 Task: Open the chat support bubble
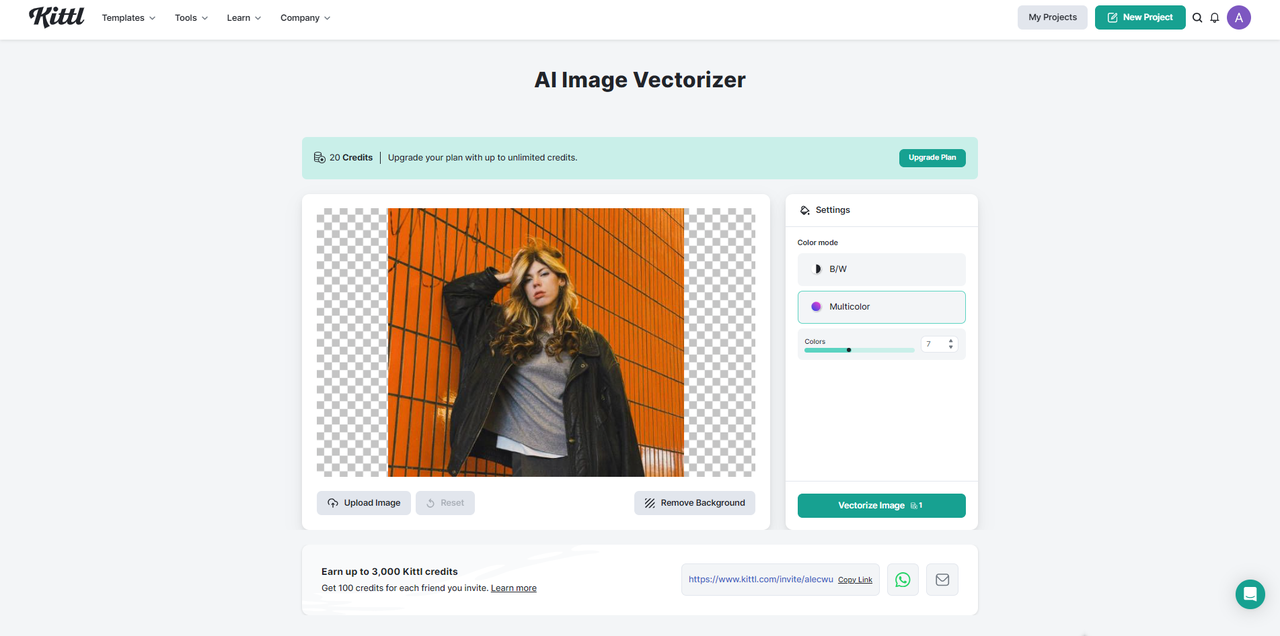point(1250,594)
